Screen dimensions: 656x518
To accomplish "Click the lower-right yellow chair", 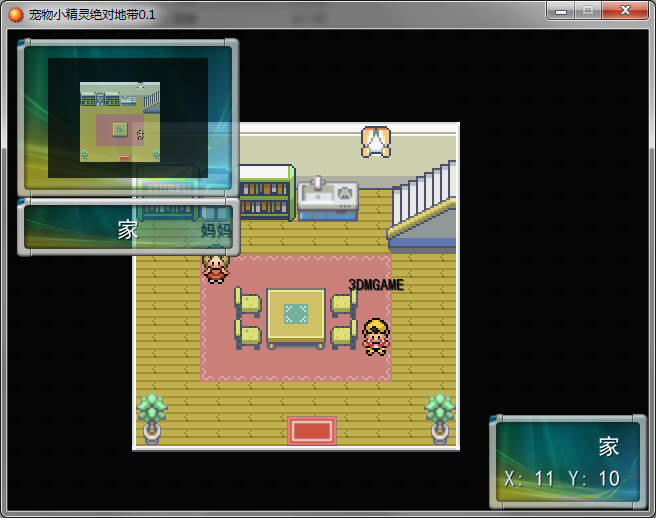I will coord(344,334).
